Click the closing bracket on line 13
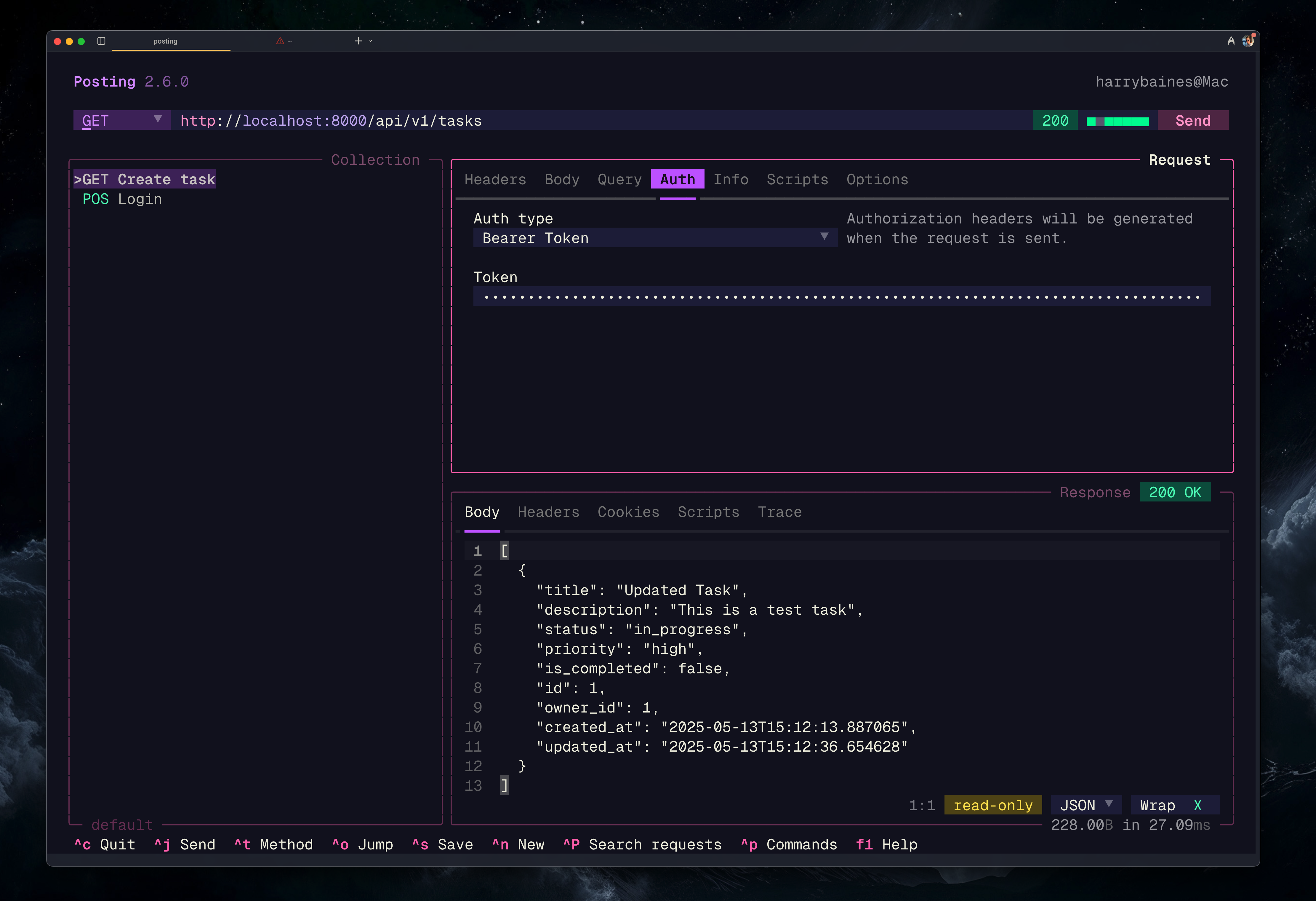The width and height of the screenshot is (1316, 901). pyautogui.click(x=504, y=785)
